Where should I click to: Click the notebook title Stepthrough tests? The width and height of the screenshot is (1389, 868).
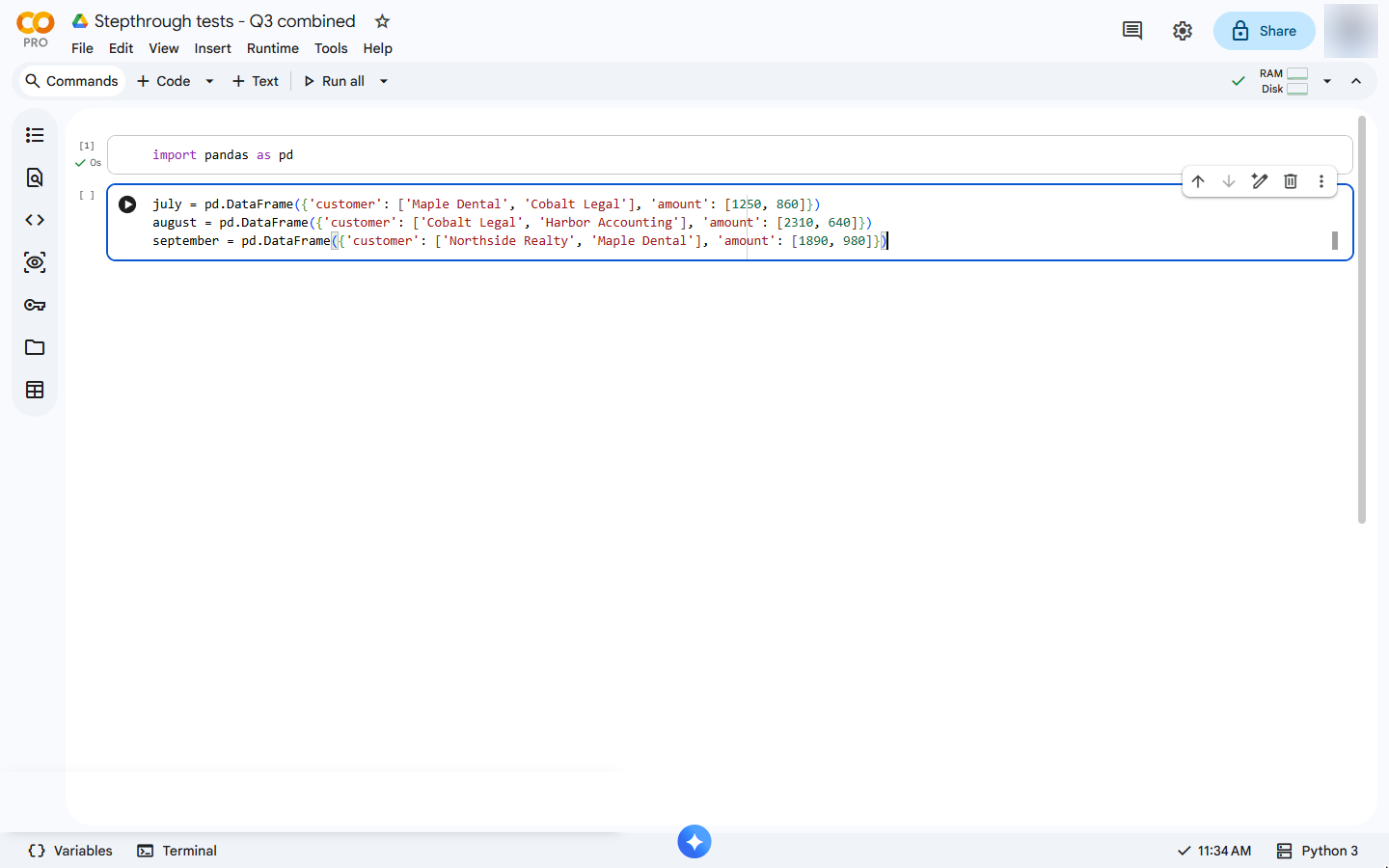(225, 21)
